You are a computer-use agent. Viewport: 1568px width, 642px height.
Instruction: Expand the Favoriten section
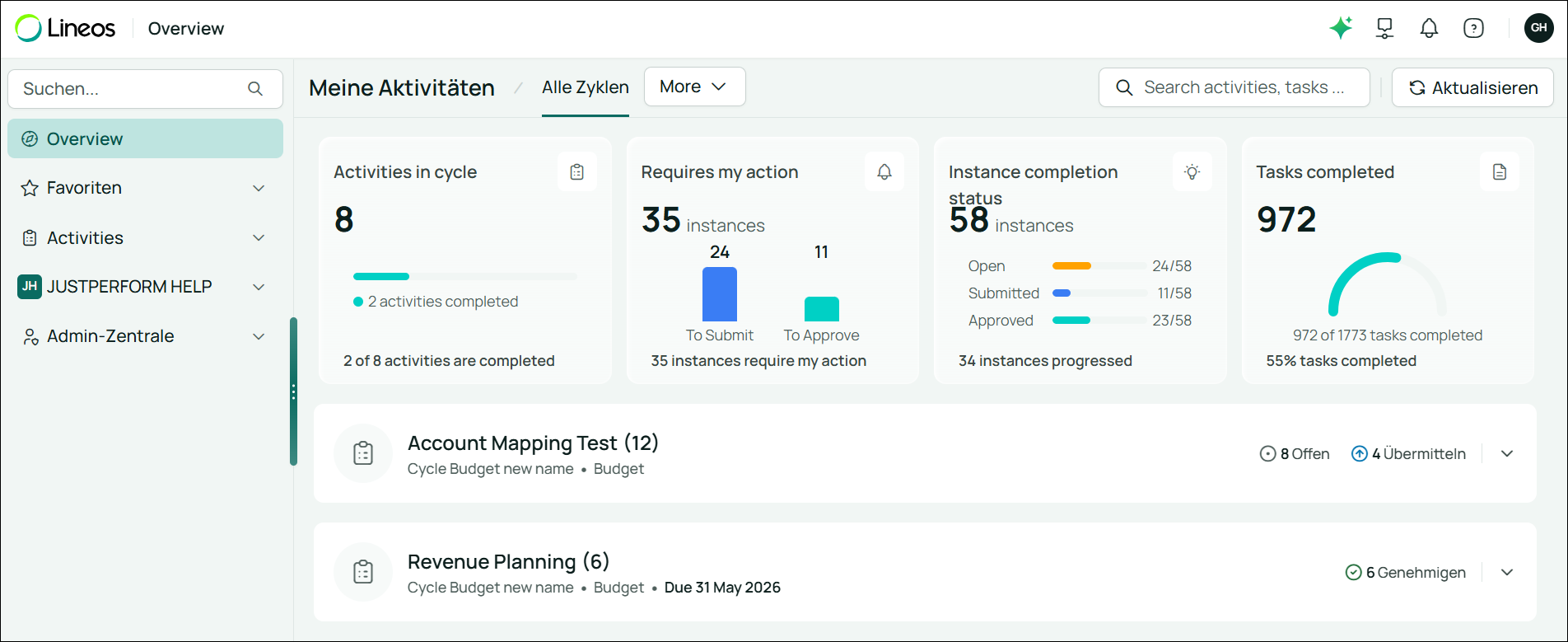tap(259, 188)
